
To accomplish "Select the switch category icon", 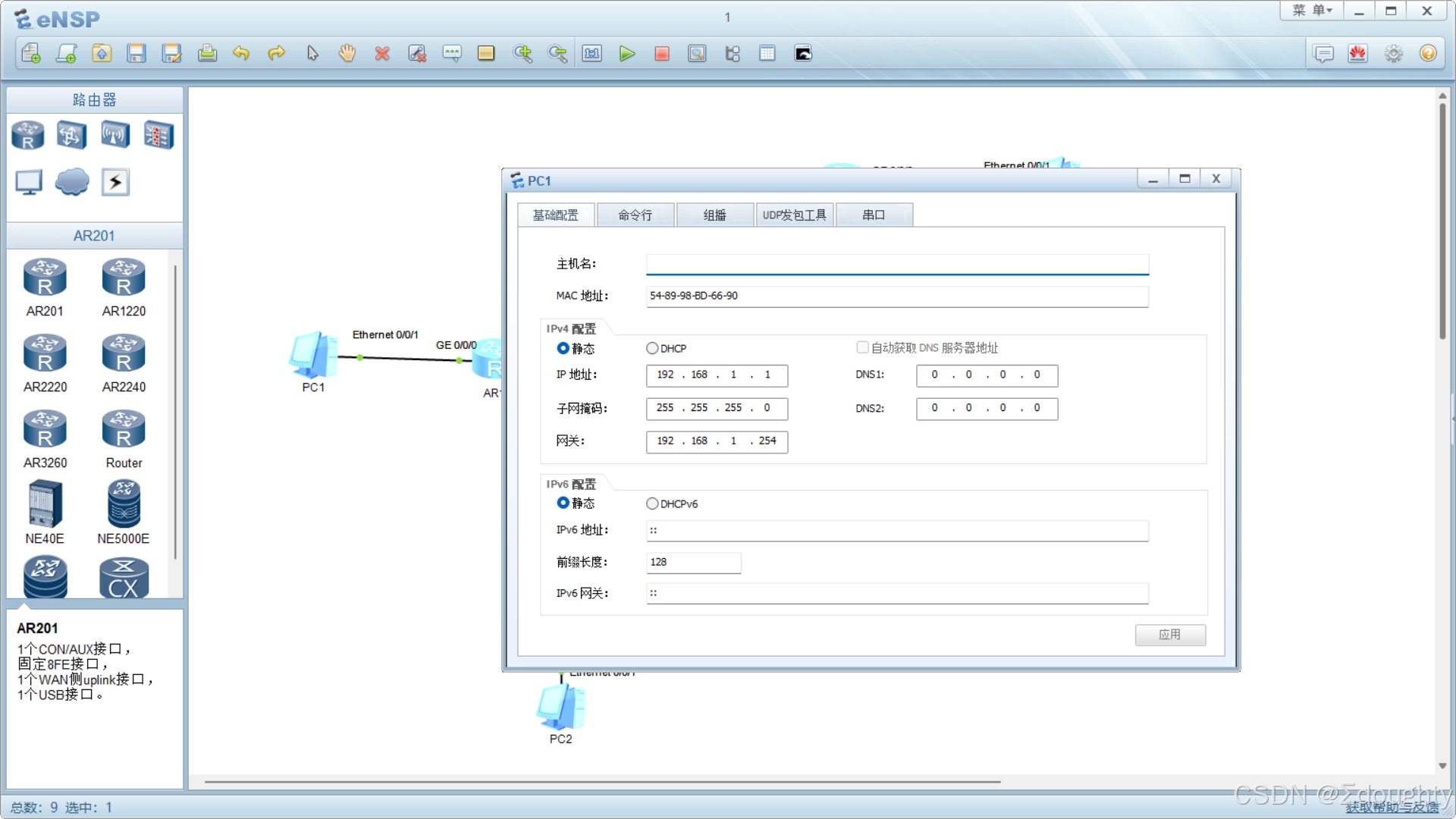I will pos(71,135).
